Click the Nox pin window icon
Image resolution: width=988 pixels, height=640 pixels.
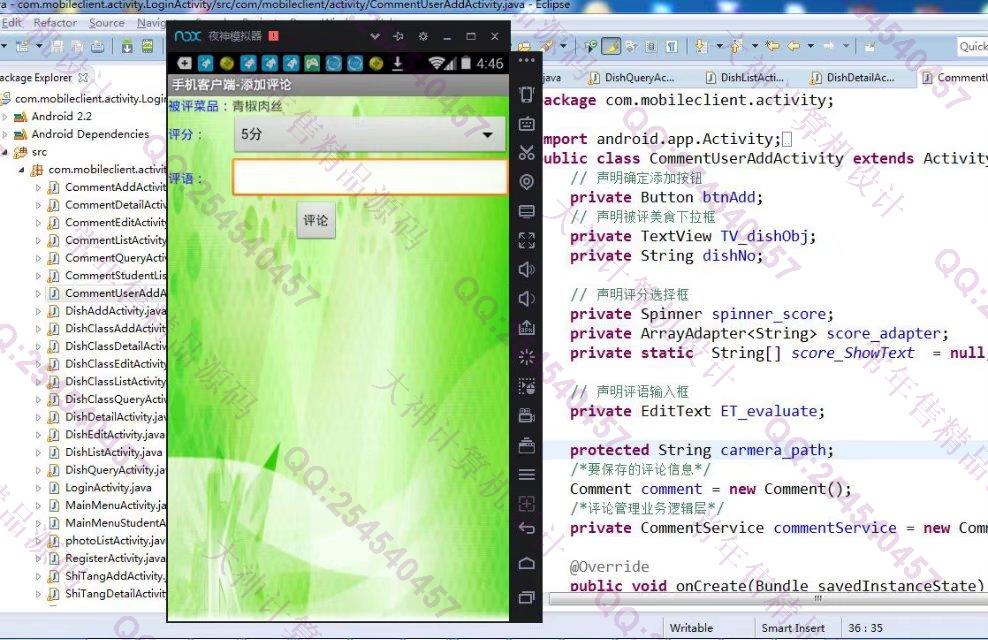tap(398, 37)
